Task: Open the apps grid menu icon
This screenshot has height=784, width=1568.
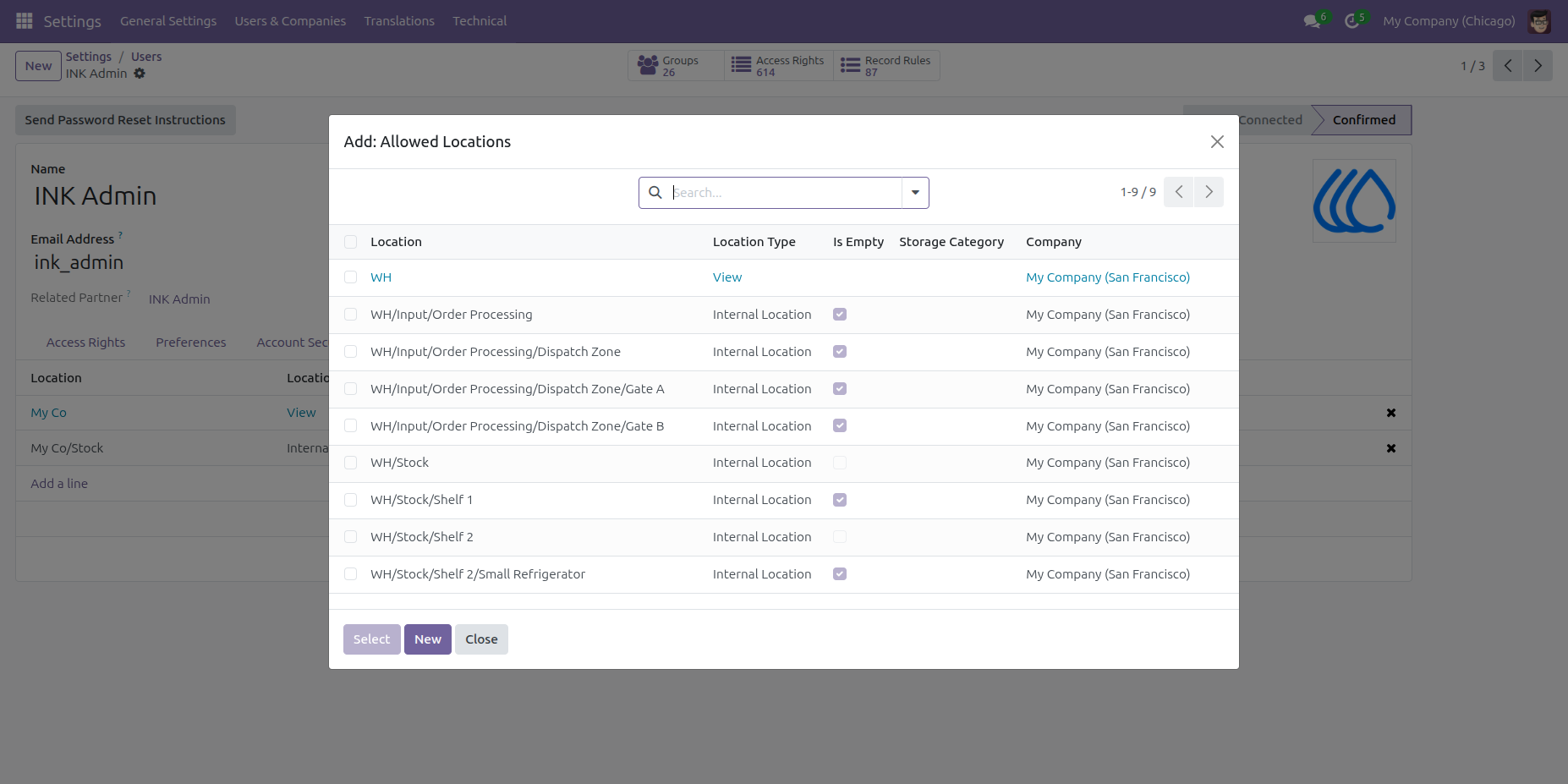Action: 25,21
